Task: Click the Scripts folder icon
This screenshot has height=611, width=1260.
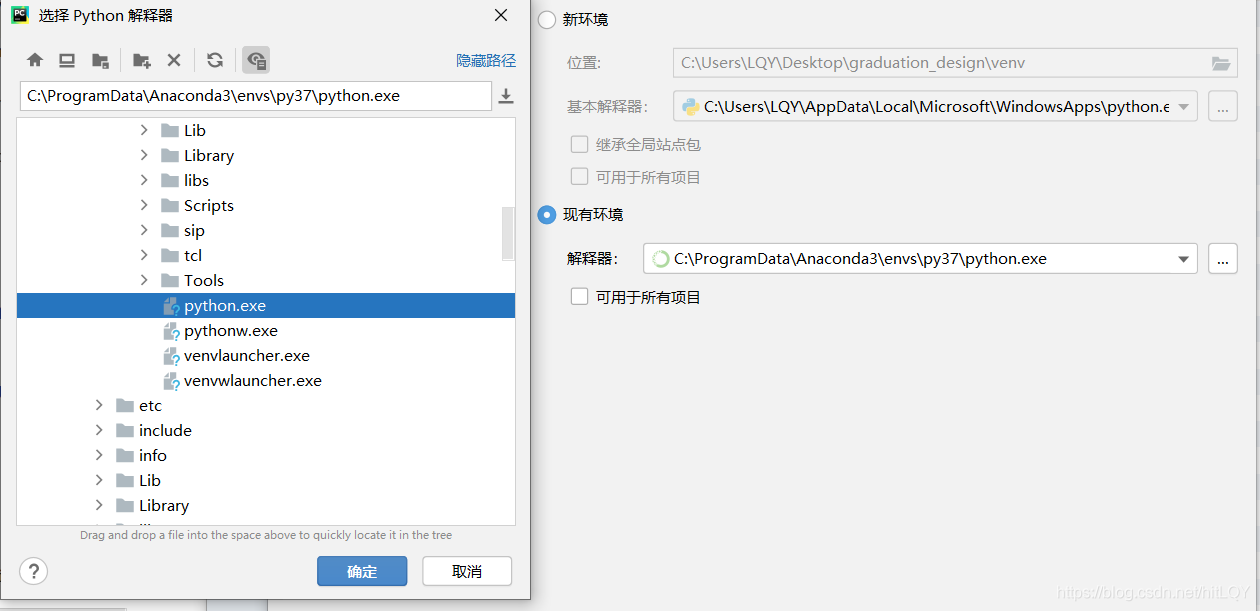Action: (x=170, y=205)
